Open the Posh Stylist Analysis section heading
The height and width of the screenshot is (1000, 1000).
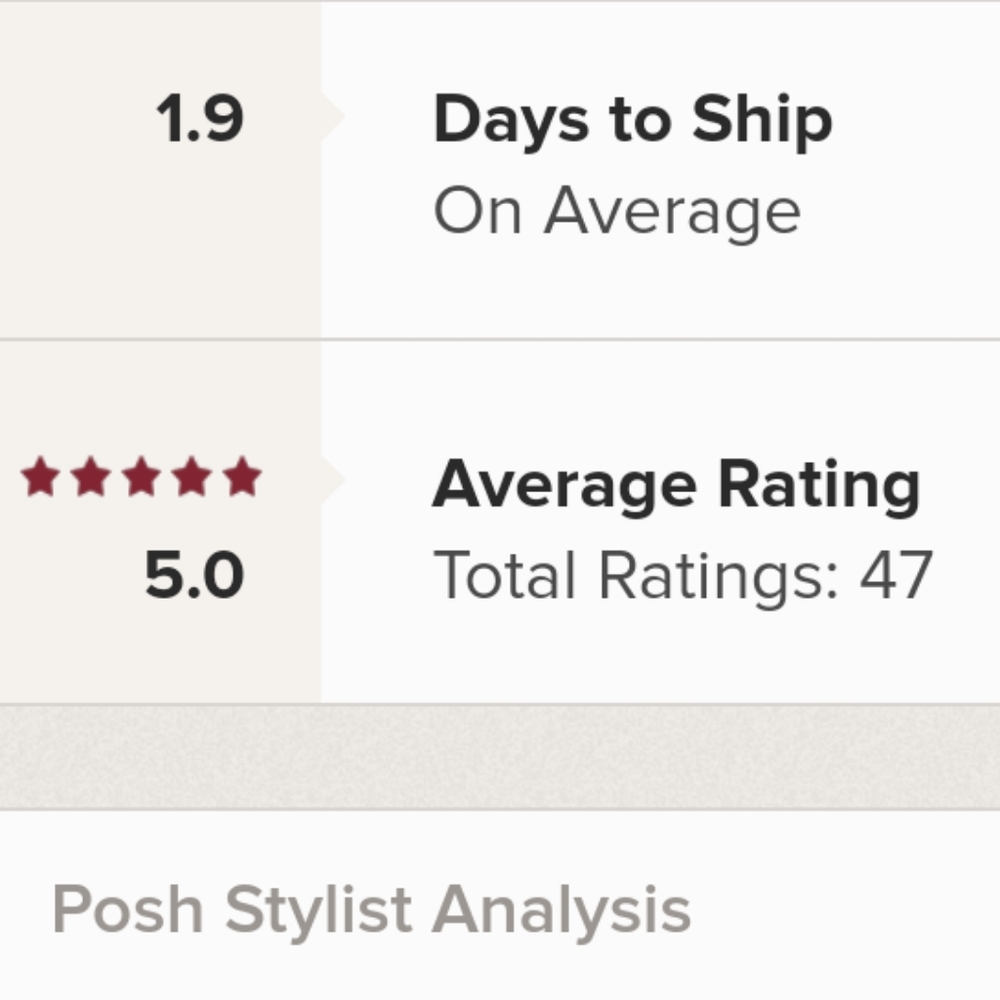pos(371,912)
